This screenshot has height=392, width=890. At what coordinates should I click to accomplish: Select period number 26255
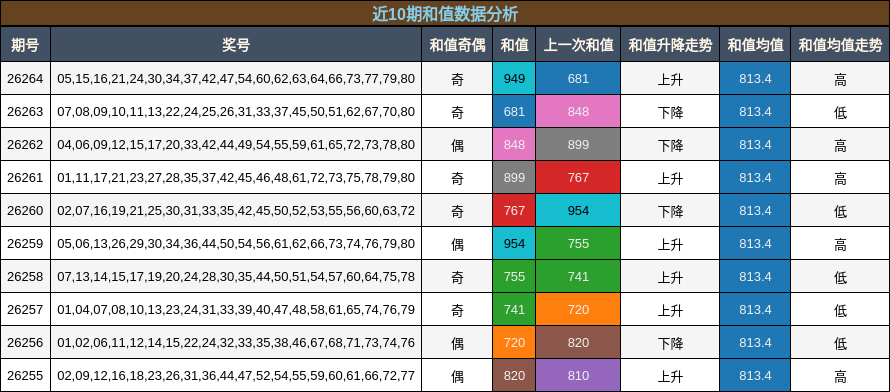(x=25, y=376)
